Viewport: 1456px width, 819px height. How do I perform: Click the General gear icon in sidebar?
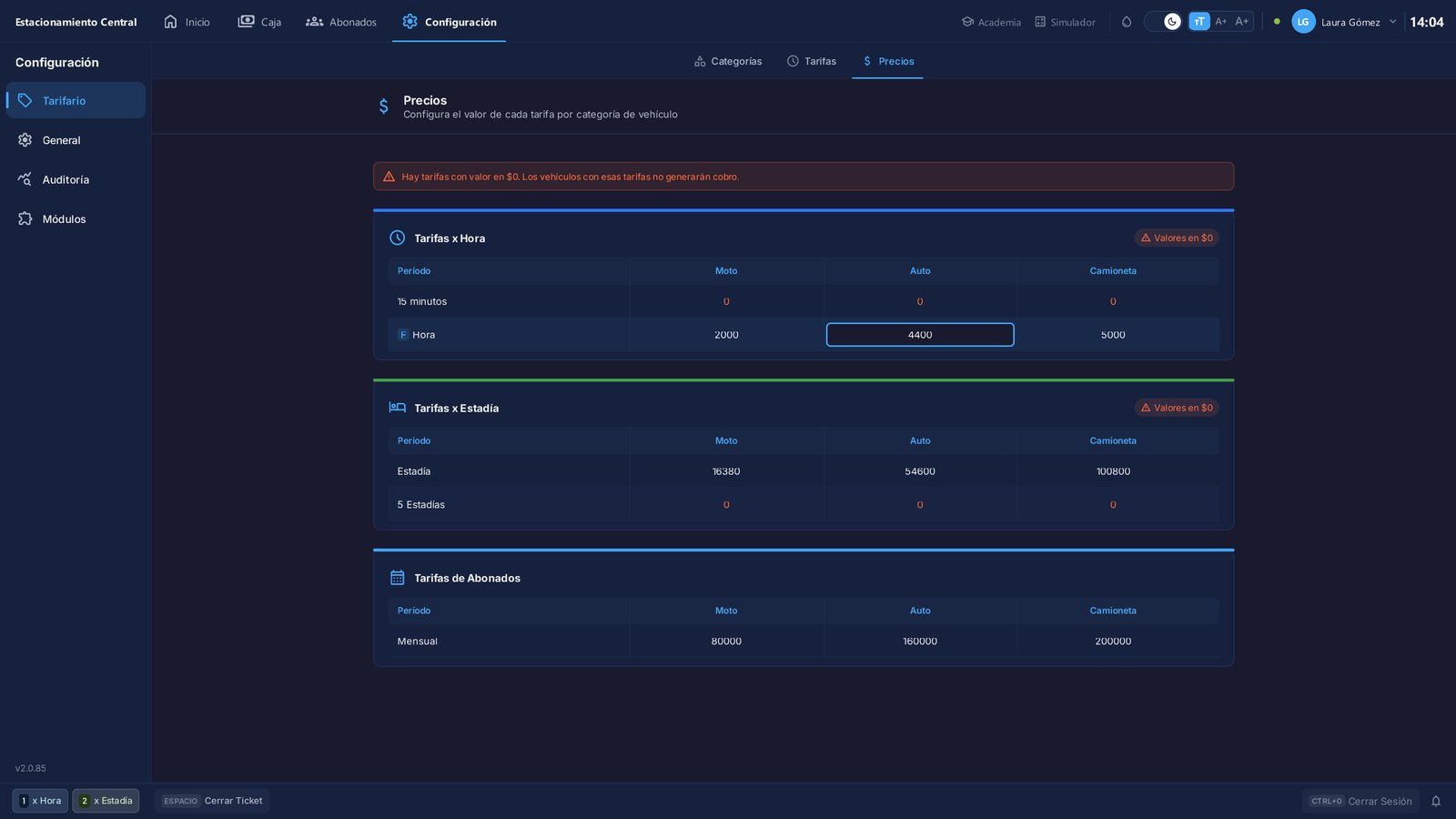(x=25, y=140)
